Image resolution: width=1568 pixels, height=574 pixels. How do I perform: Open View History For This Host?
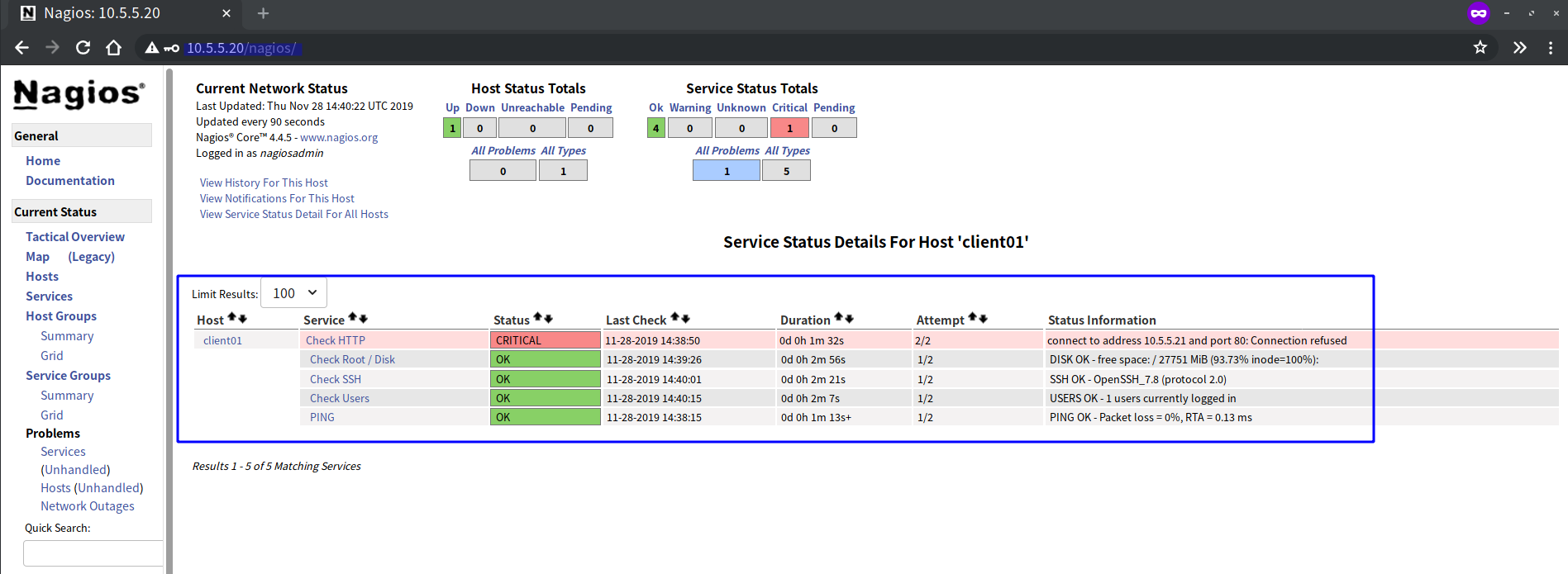(x=264, y=183)
